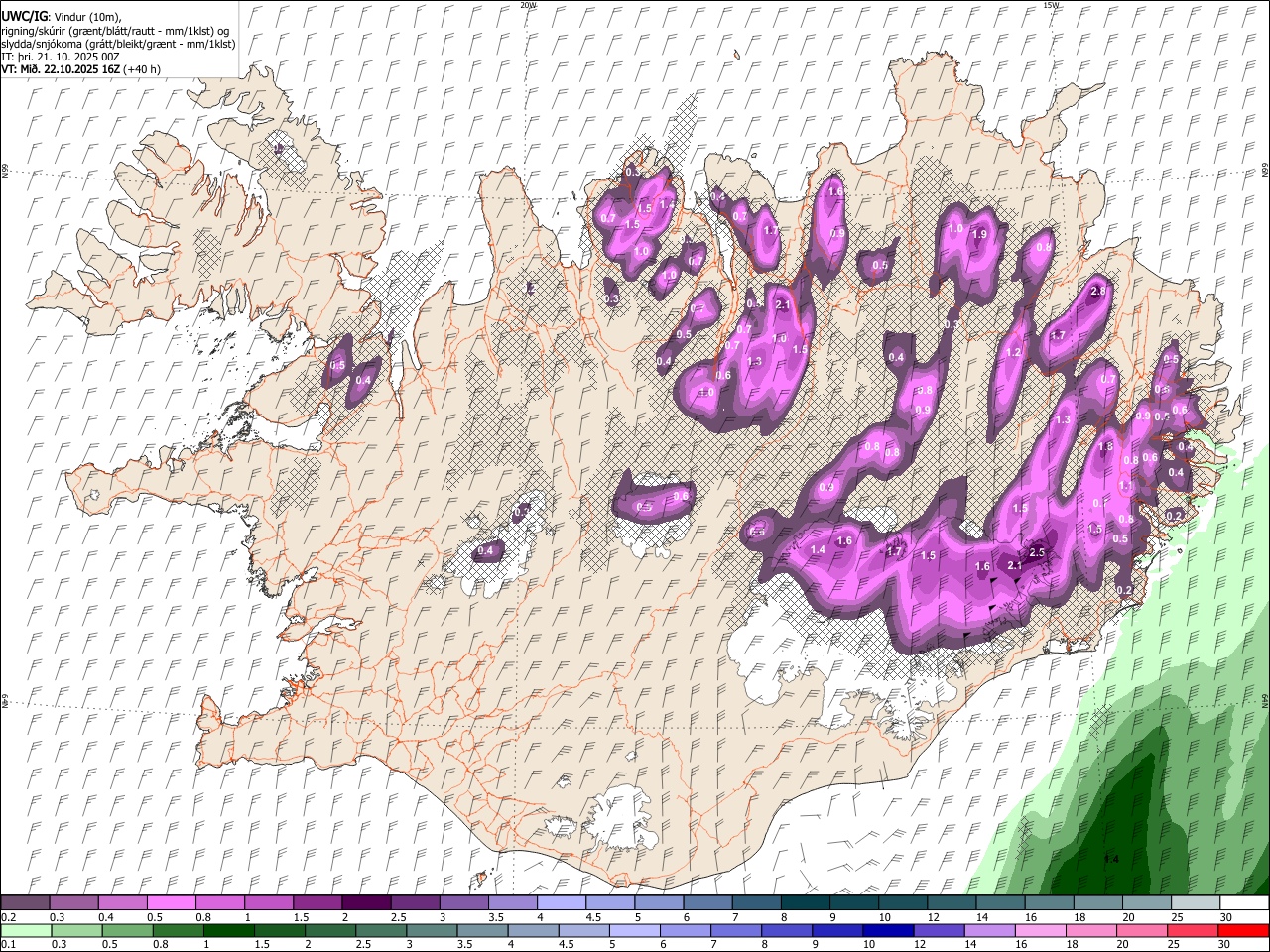Click the white swatch after 30 in purple row

1243,903
